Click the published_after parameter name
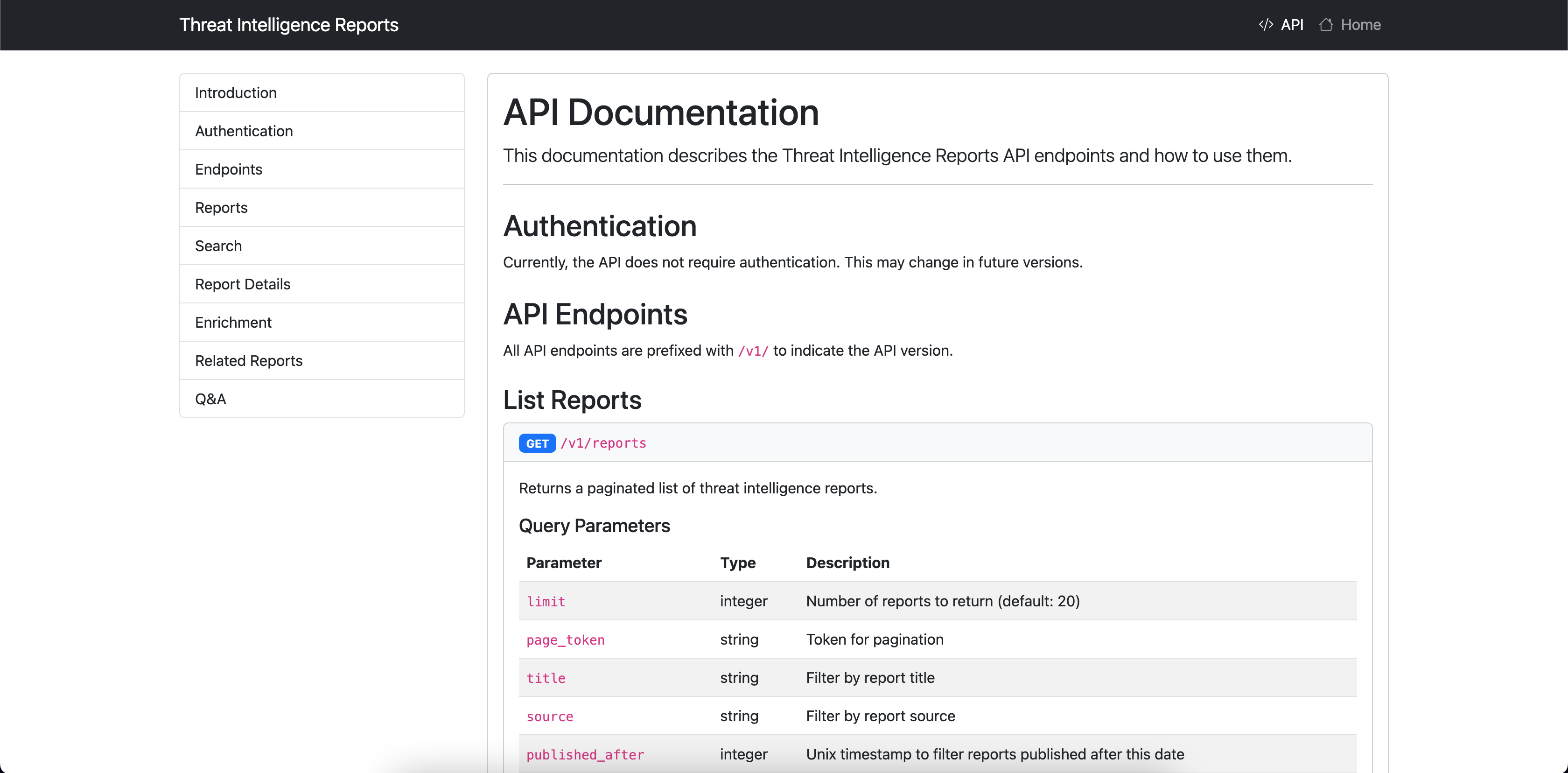The image size is (1568, 773). (x=584, y=755)
